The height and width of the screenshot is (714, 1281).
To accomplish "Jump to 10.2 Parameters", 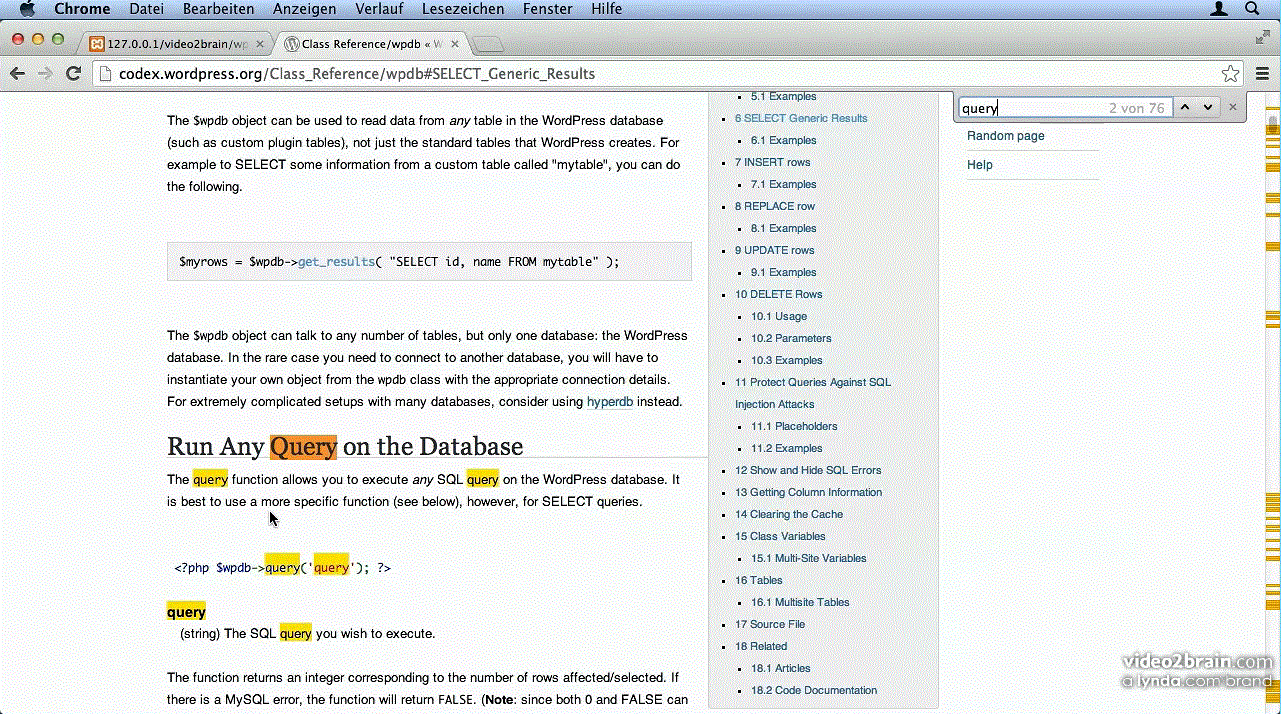I will pyautogui.click(x=791, y=338).
